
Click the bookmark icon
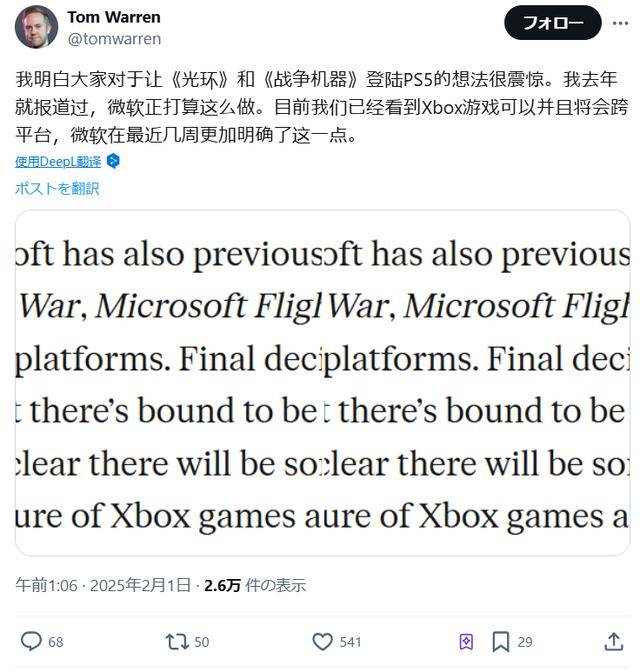[501, 642]
